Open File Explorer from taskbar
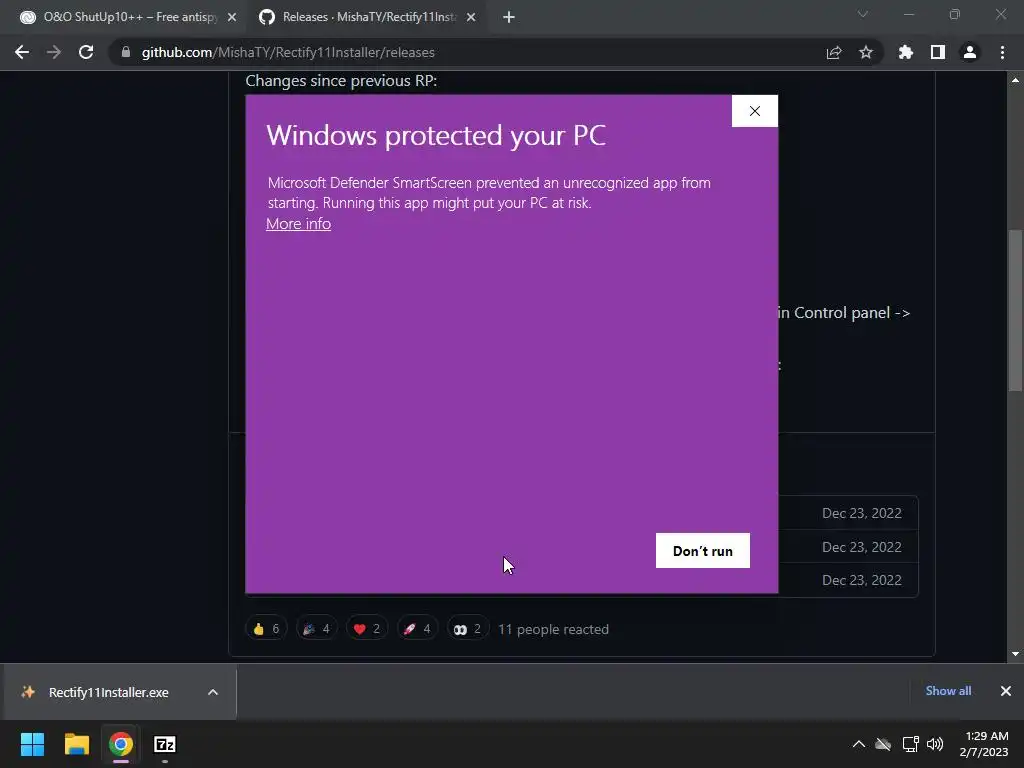This screenshot has width=1024, height=768. (x=76, y=744)
